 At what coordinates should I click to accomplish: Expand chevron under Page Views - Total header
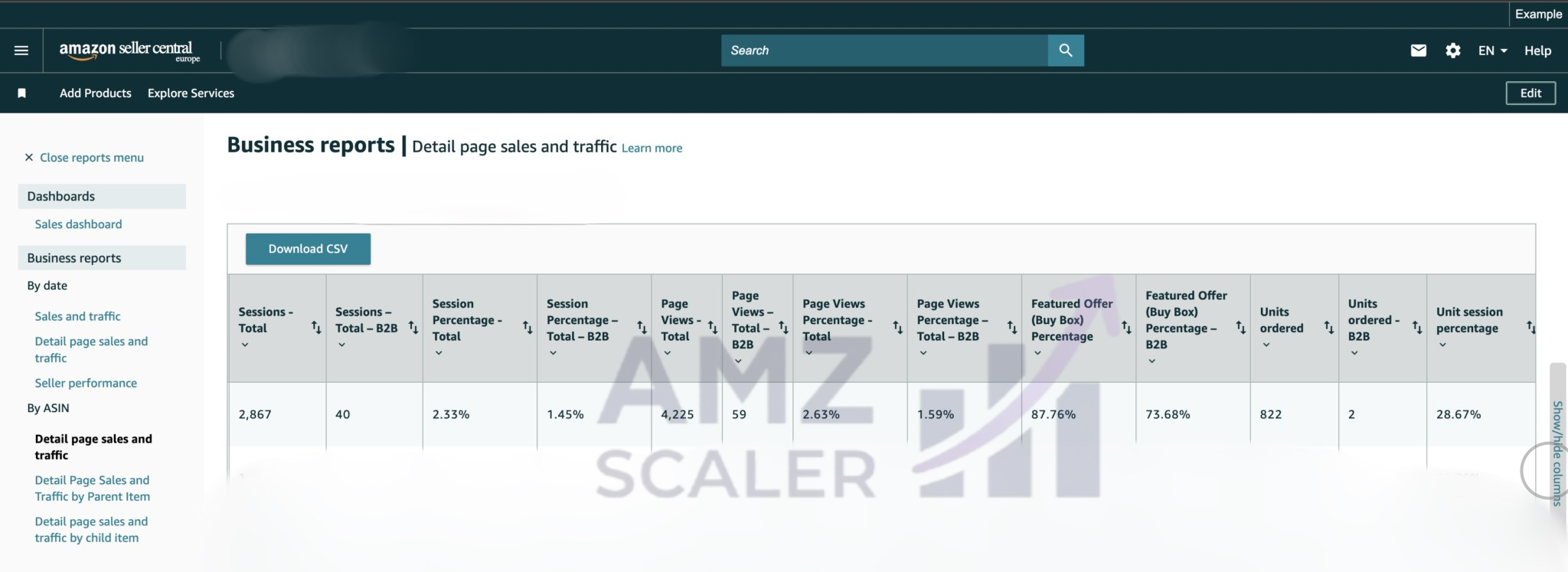click(668, 353)
